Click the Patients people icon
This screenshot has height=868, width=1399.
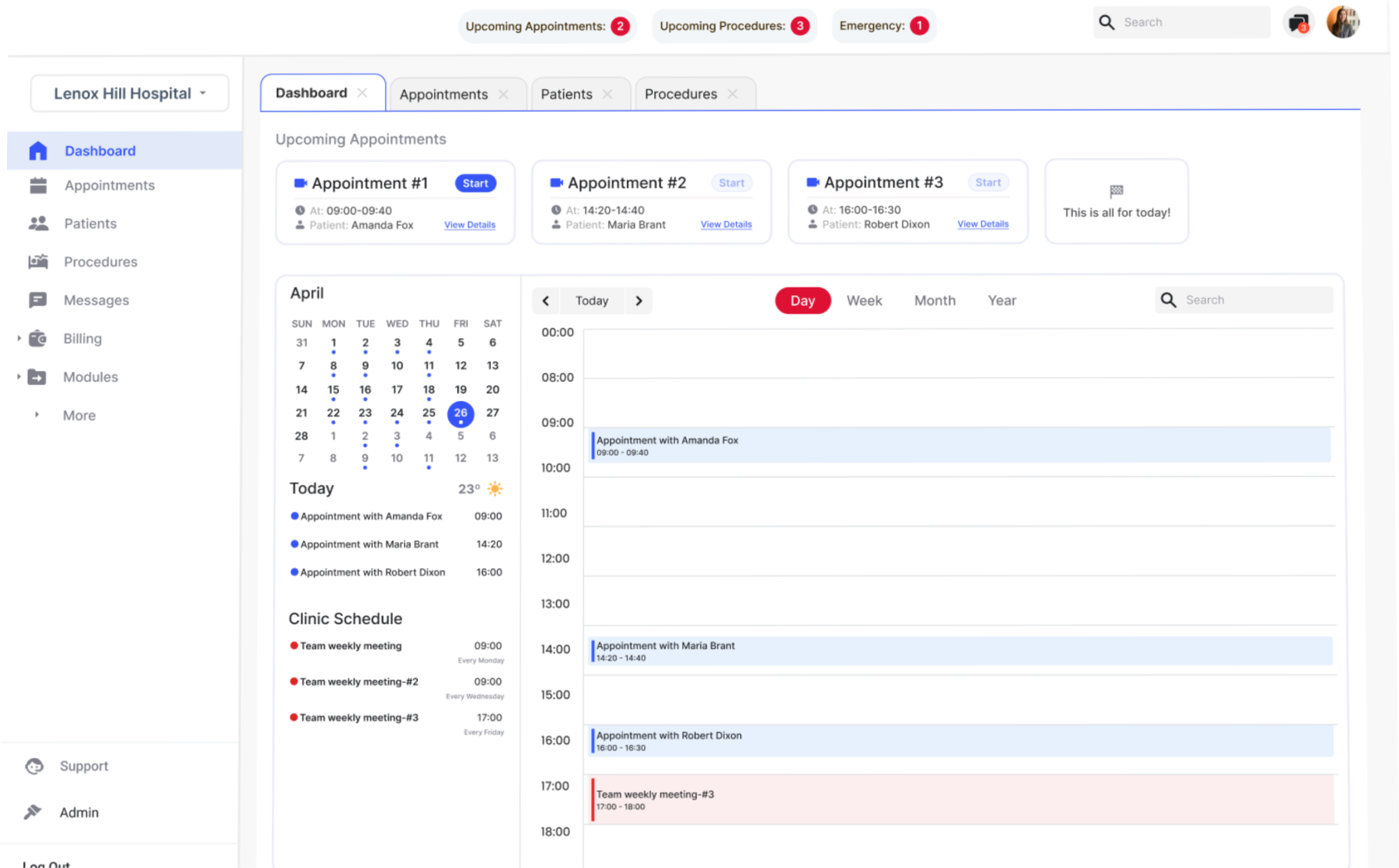pos(39,223)
